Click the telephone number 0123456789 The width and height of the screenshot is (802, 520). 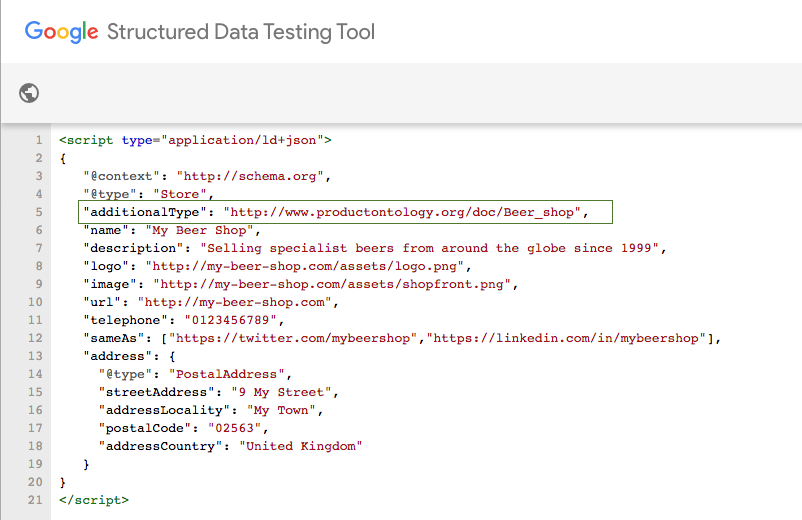coord(233,320)
